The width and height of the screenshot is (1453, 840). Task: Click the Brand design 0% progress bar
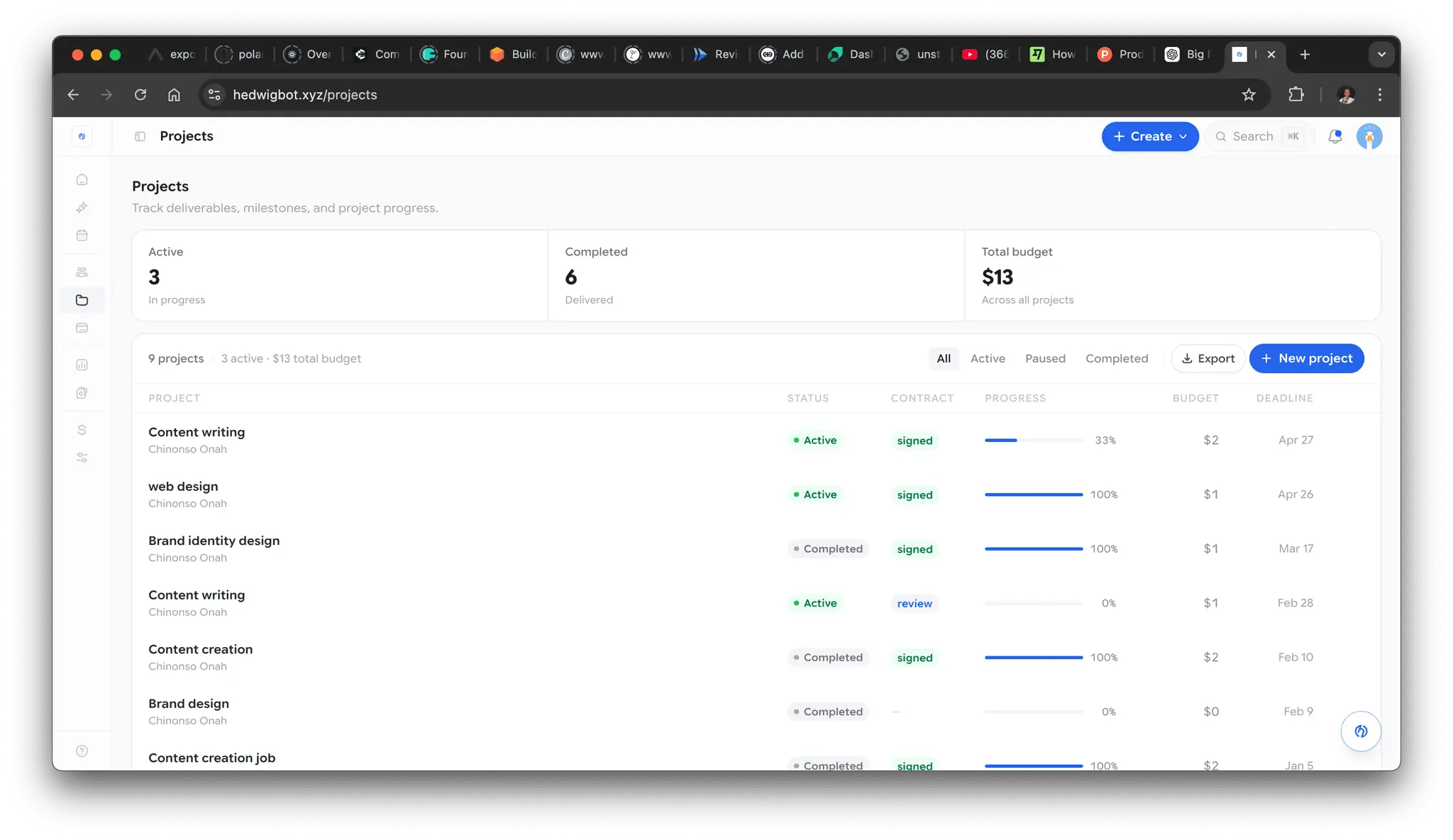(x=1033, y=712)
